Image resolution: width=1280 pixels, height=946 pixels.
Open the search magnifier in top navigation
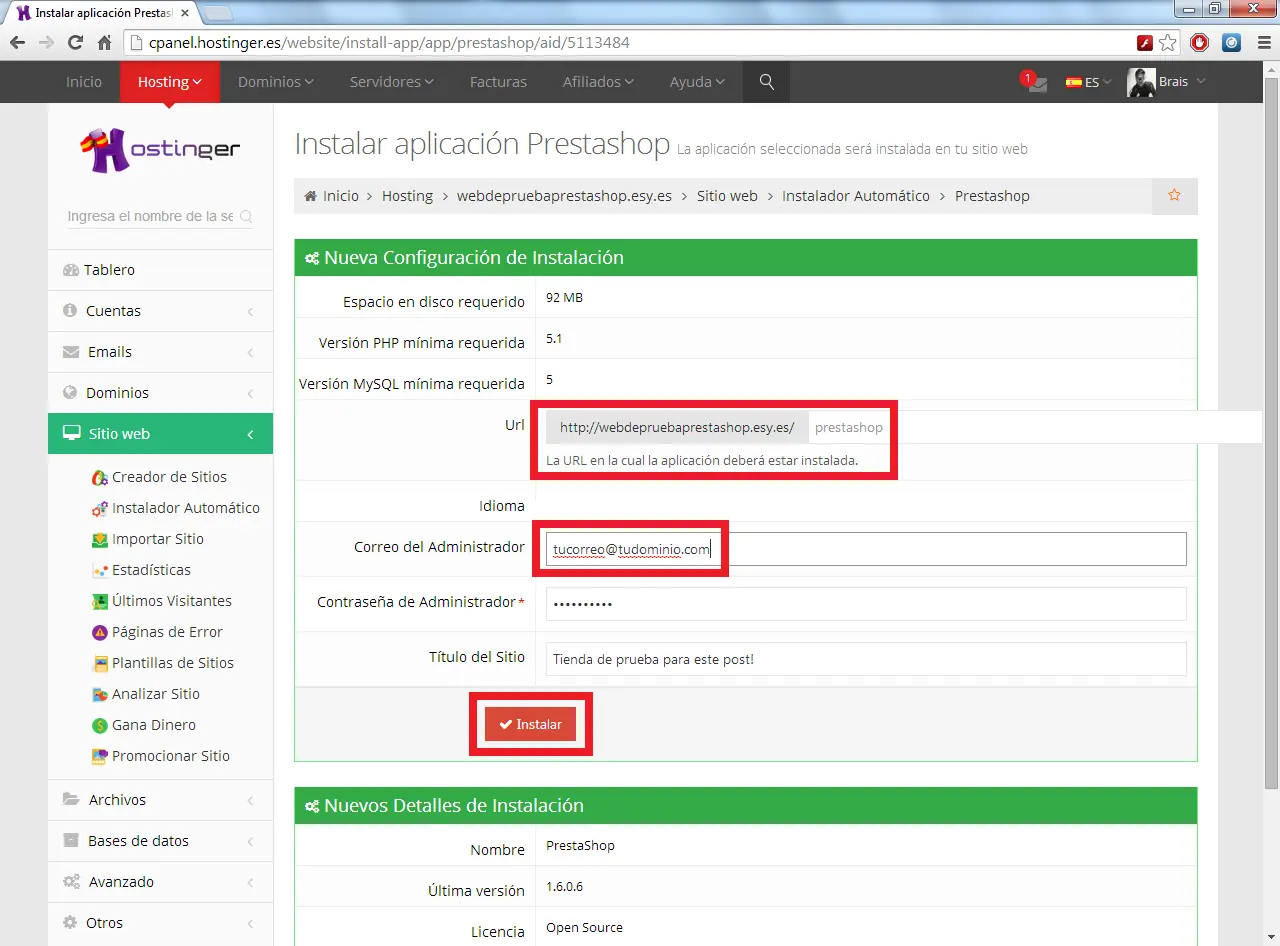pyautogui.click(x=767, y=82)
